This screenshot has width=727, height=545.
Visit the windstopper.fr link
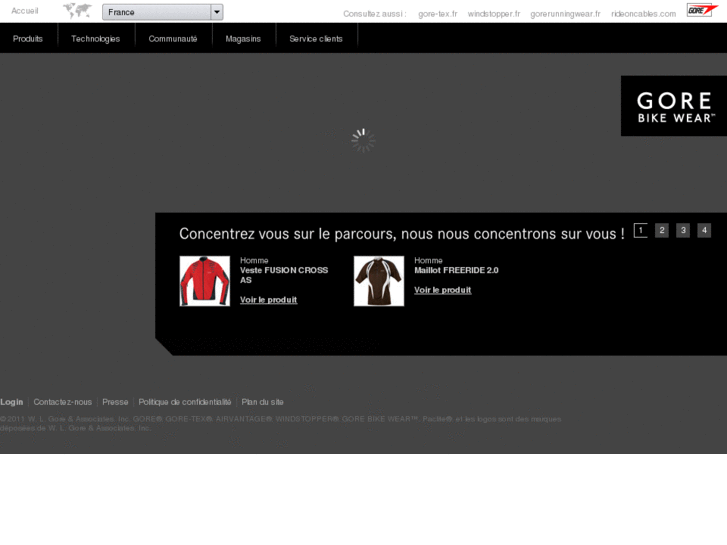tap(494, 14)
